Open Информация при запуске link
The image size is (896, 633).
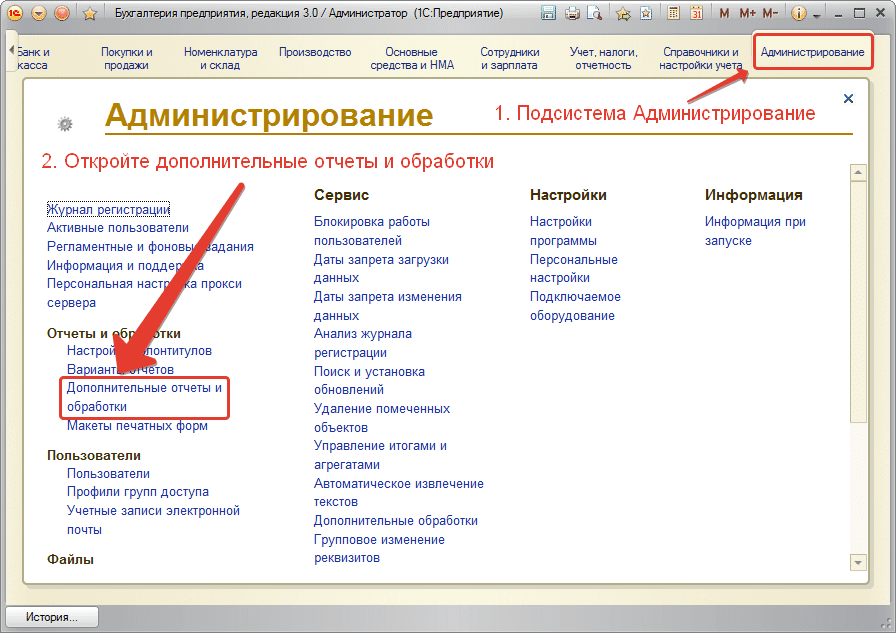(755, 231)
